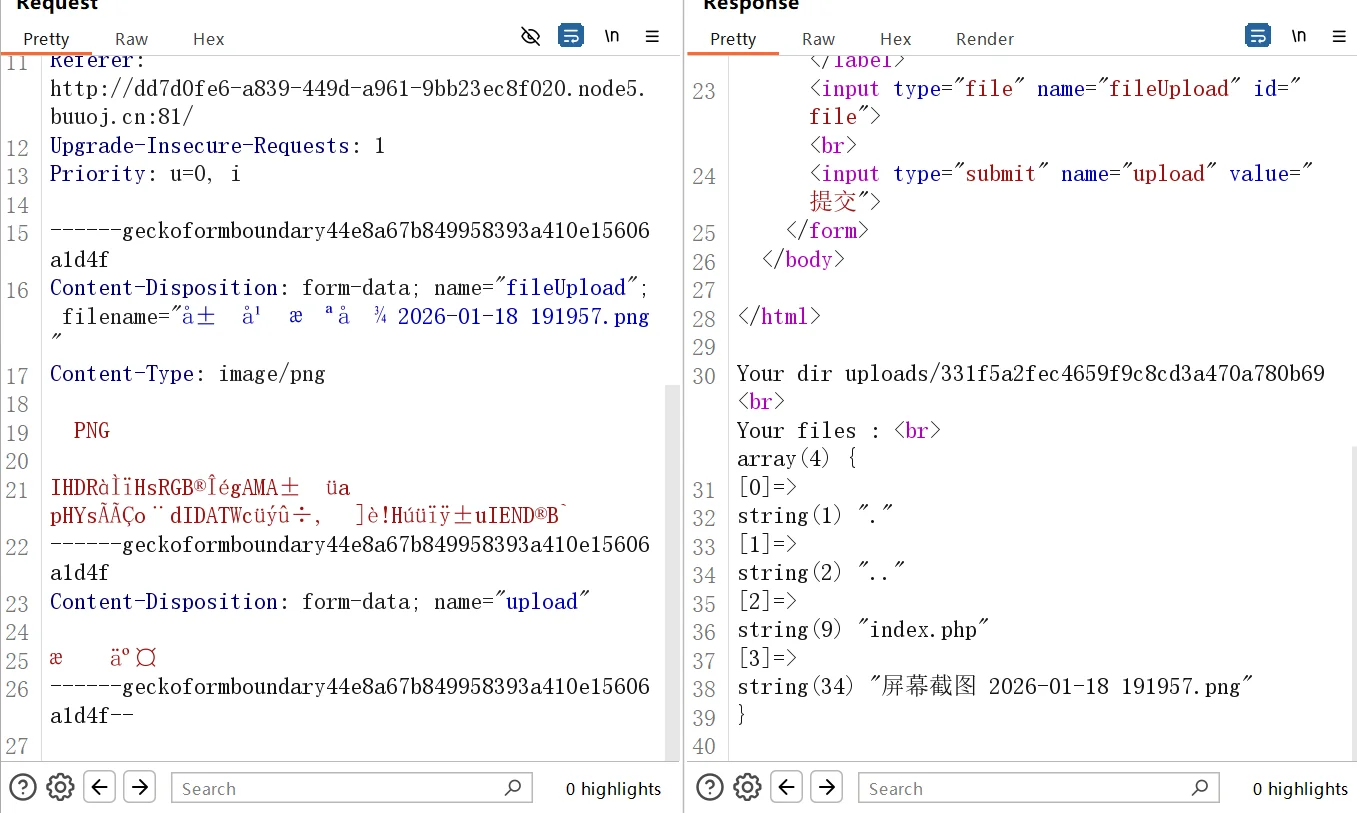Open the Request panel hamburger options menu

(x=652, y=37)
